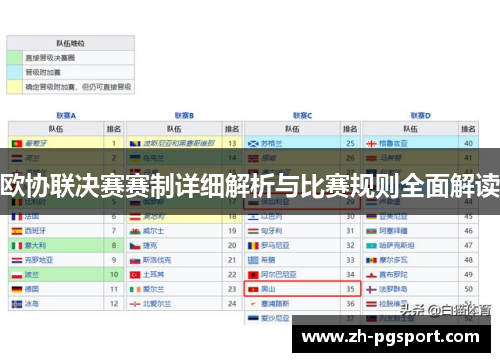Click the France flag icon beside 法国
Viewport: 500px width, 362px height.
click(17, 217)
